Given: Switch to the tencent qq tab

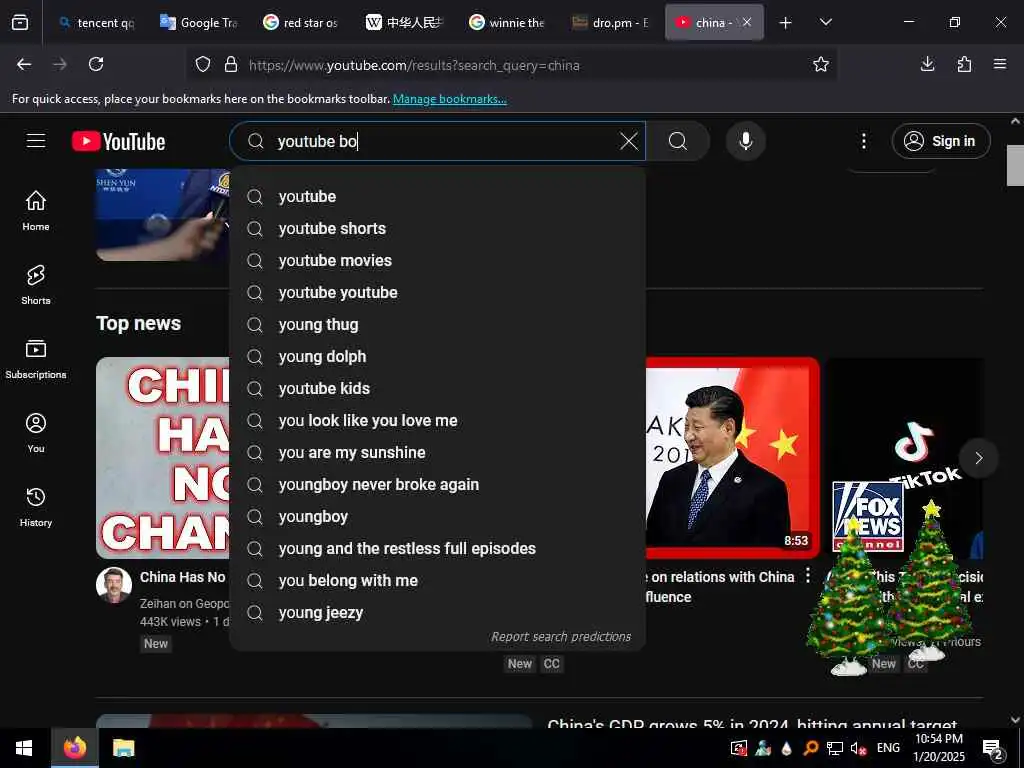Looking at the screenshot, I should click(x=96, y=23).
